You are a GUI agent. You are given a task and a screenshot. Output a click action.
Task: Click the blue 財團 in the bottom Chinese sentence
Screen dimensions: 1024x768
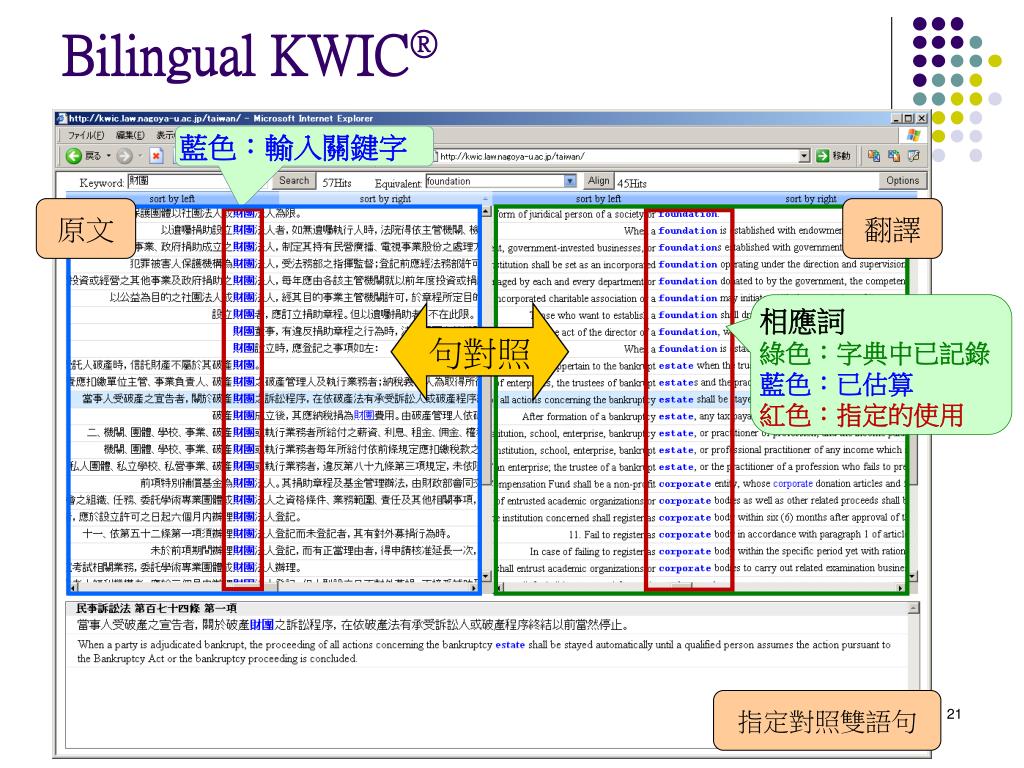point(262,625)
